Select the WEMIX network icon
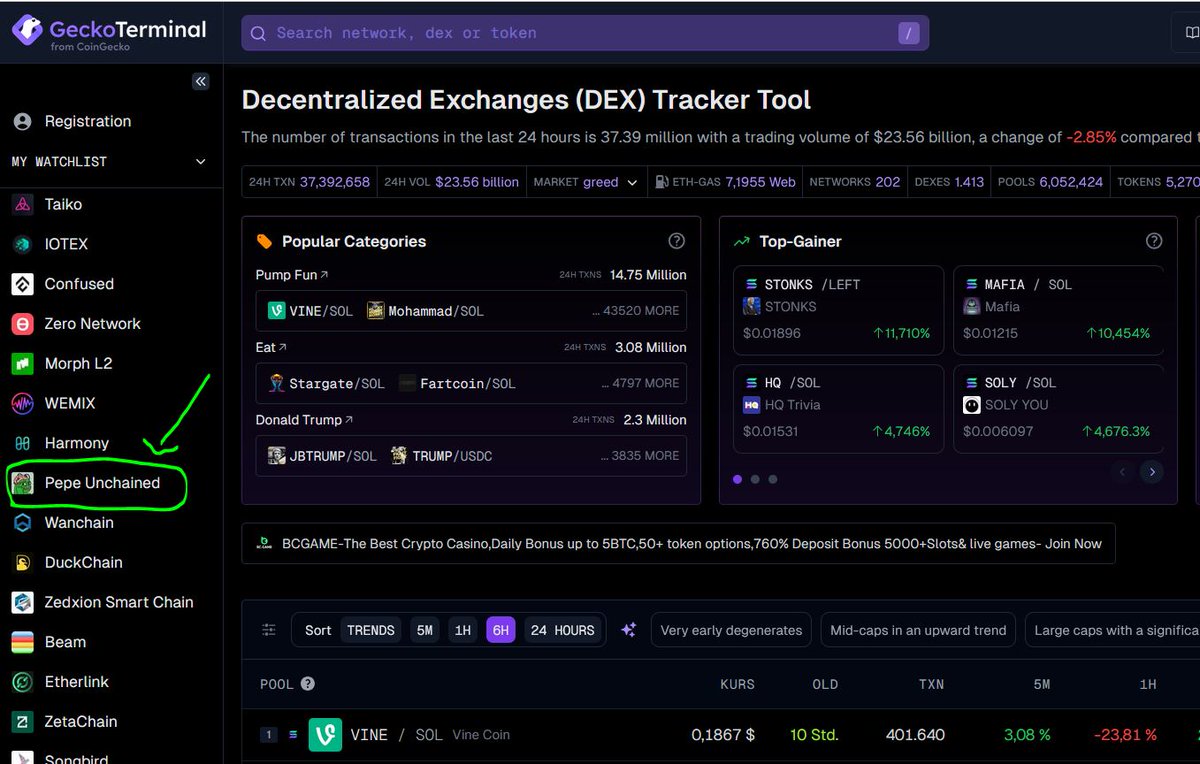Image resolution: width=1200 pixels, height=764 pixels. click(22, 403)
